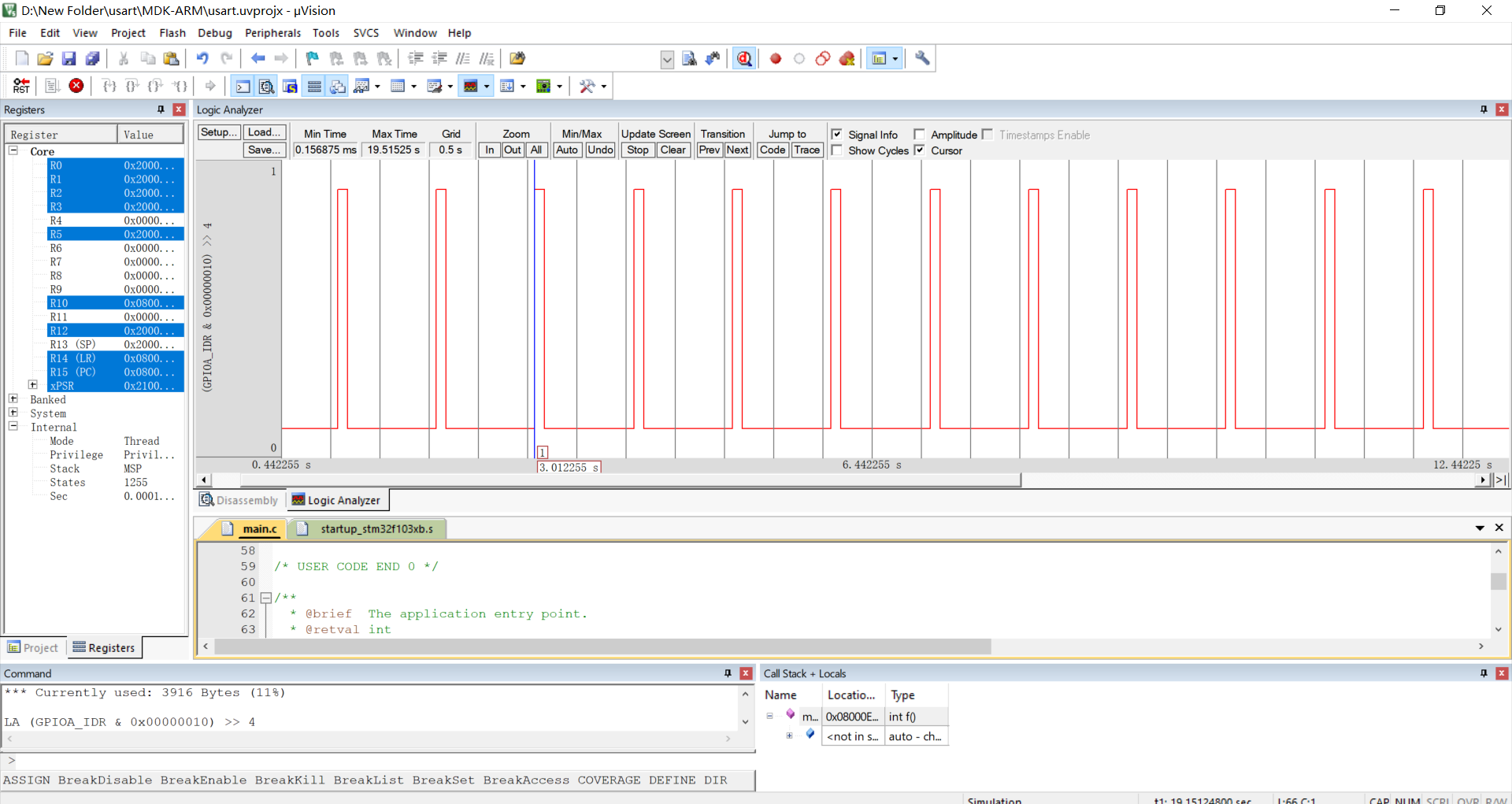1512x804 pixels.
Task: Click the Undo icon
Action: click(x=202, y=58)
